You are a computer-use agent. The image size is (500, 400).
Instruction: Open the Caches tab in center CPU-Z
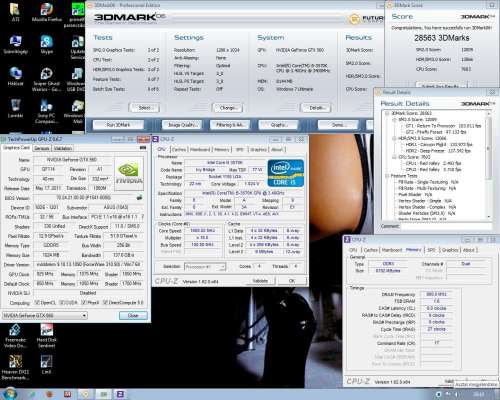point(179,149)
